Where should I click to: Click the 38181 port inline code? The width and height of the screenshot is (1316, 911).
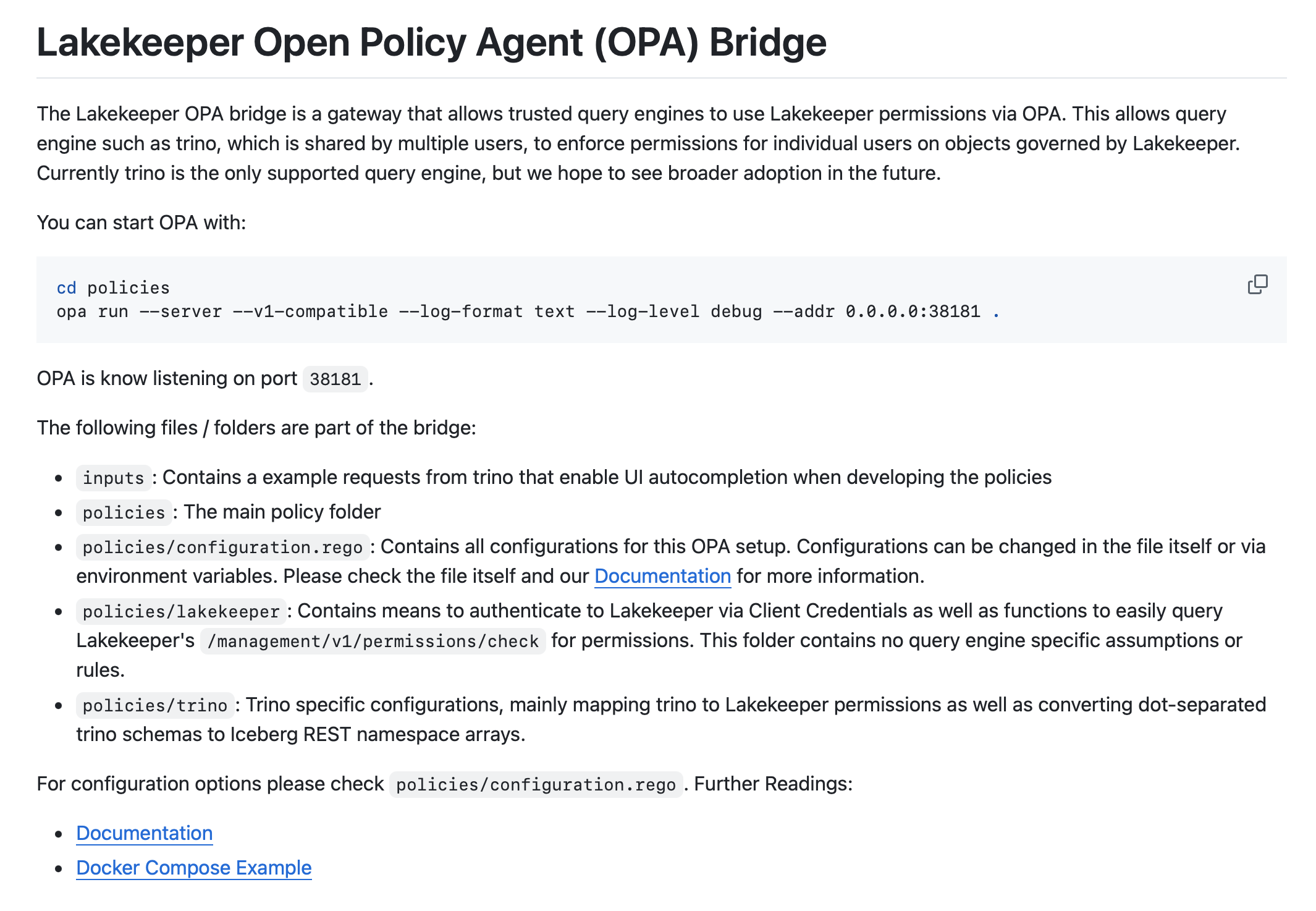pos(335,379)
